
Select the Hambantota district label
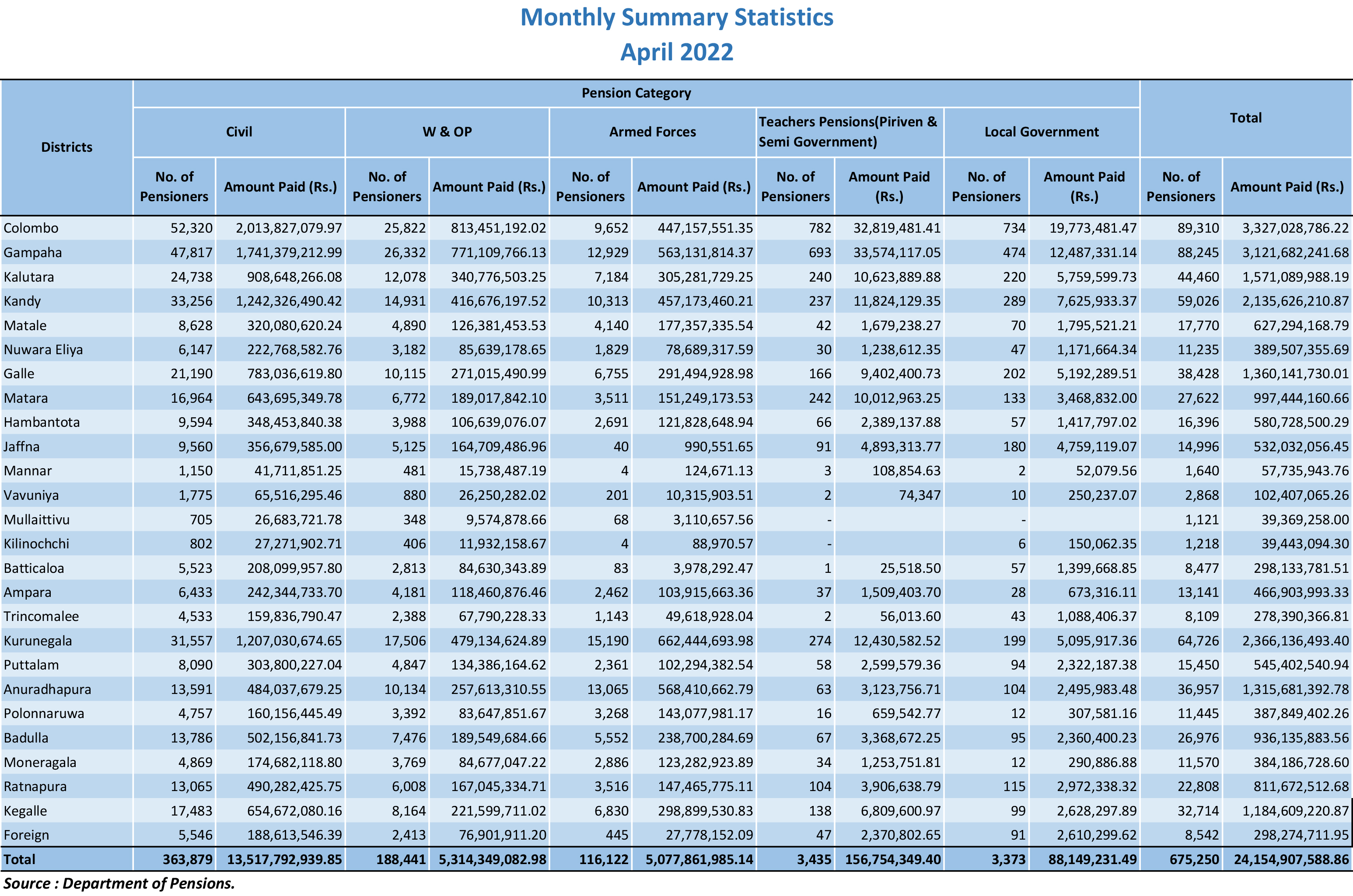pyautogui.click(x=42, y=422)
